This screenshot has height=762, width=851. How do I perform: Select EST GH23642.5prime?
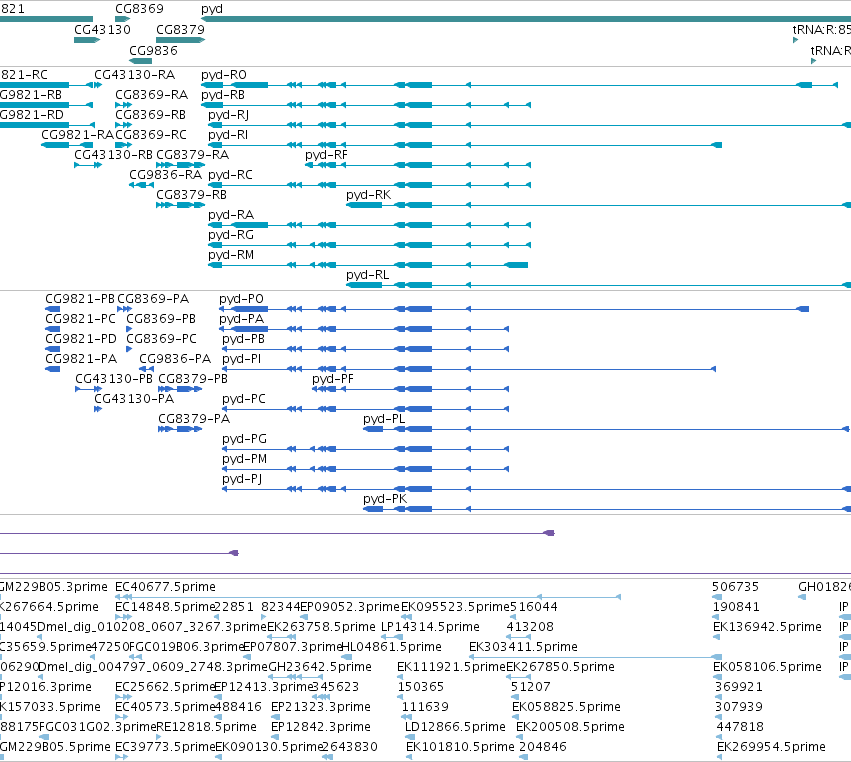[320, 667]
